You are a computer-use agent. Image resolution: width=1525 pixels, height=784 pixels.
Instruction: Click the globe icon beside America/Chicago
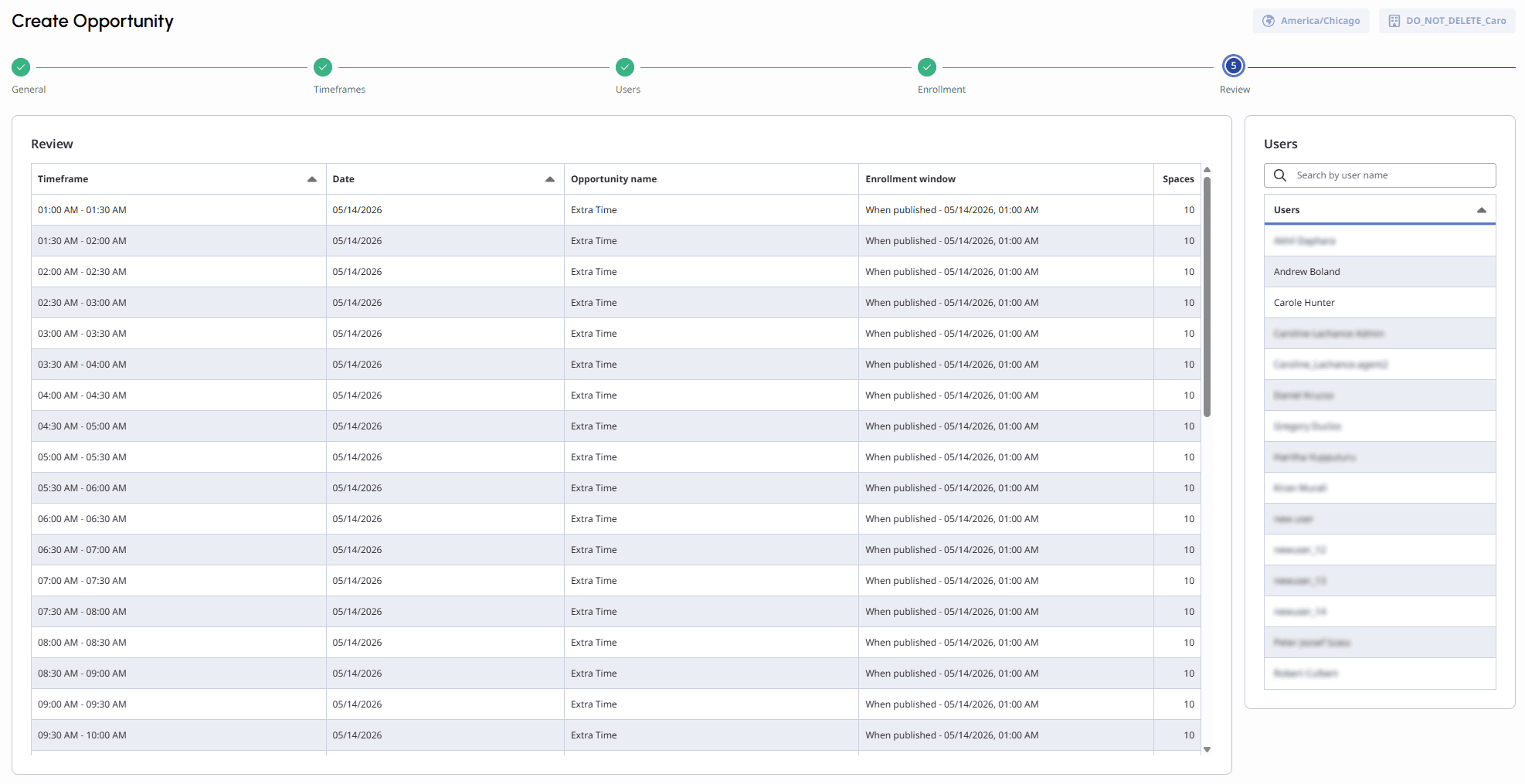point(1269,21)
